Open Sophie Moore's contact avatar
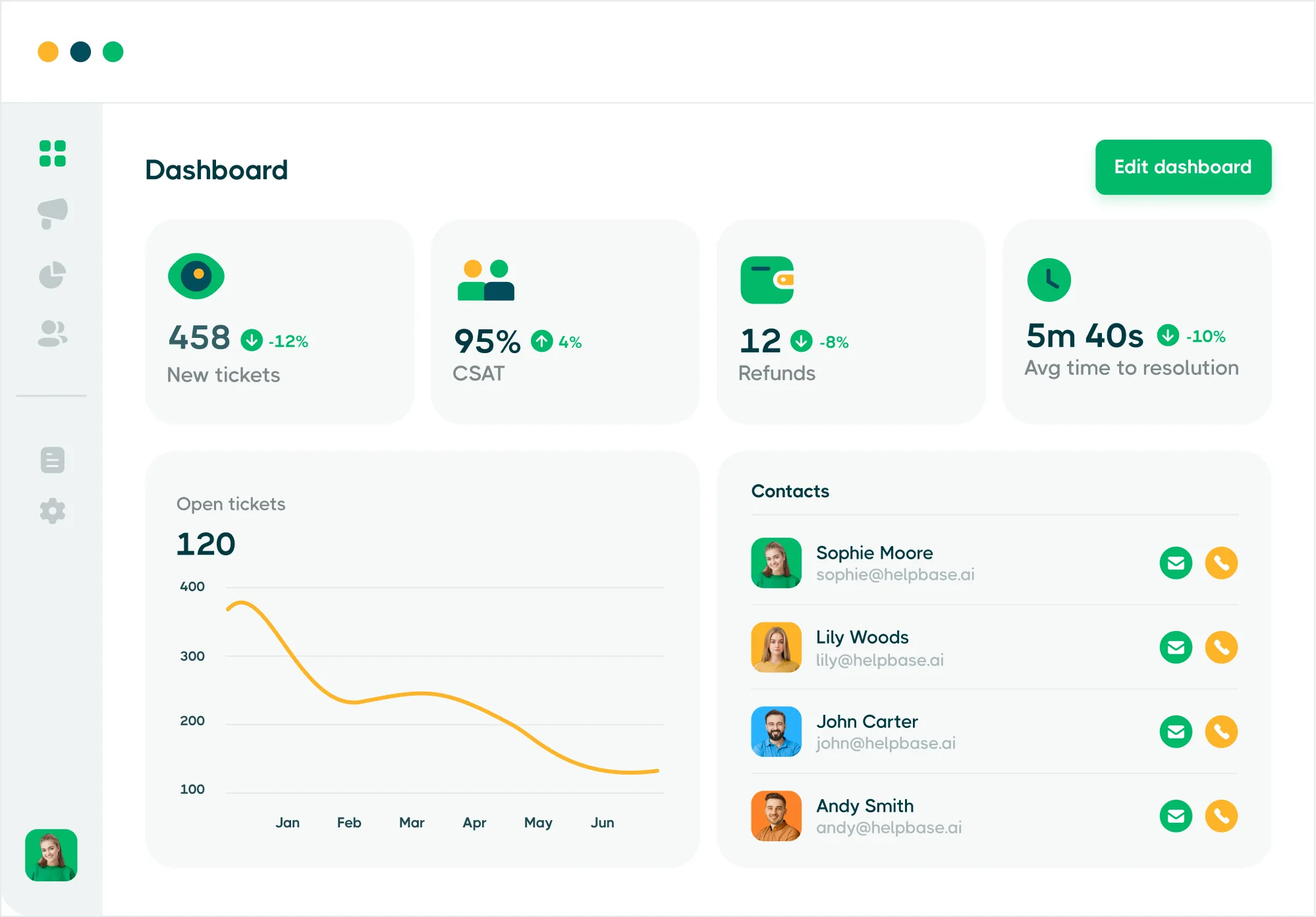Viewport: 1316px width, 917px height. pos(776,563)
